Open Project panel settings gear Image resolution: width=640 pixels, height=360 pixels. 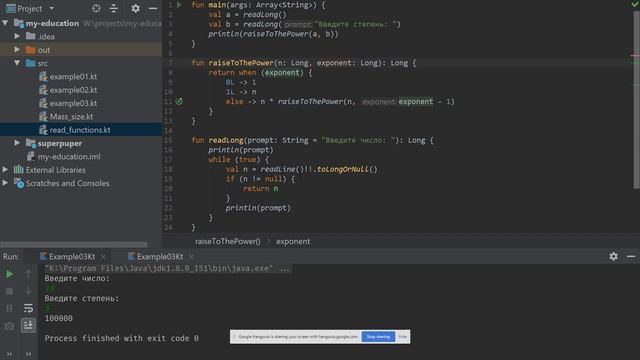click(x=135, y=8)
